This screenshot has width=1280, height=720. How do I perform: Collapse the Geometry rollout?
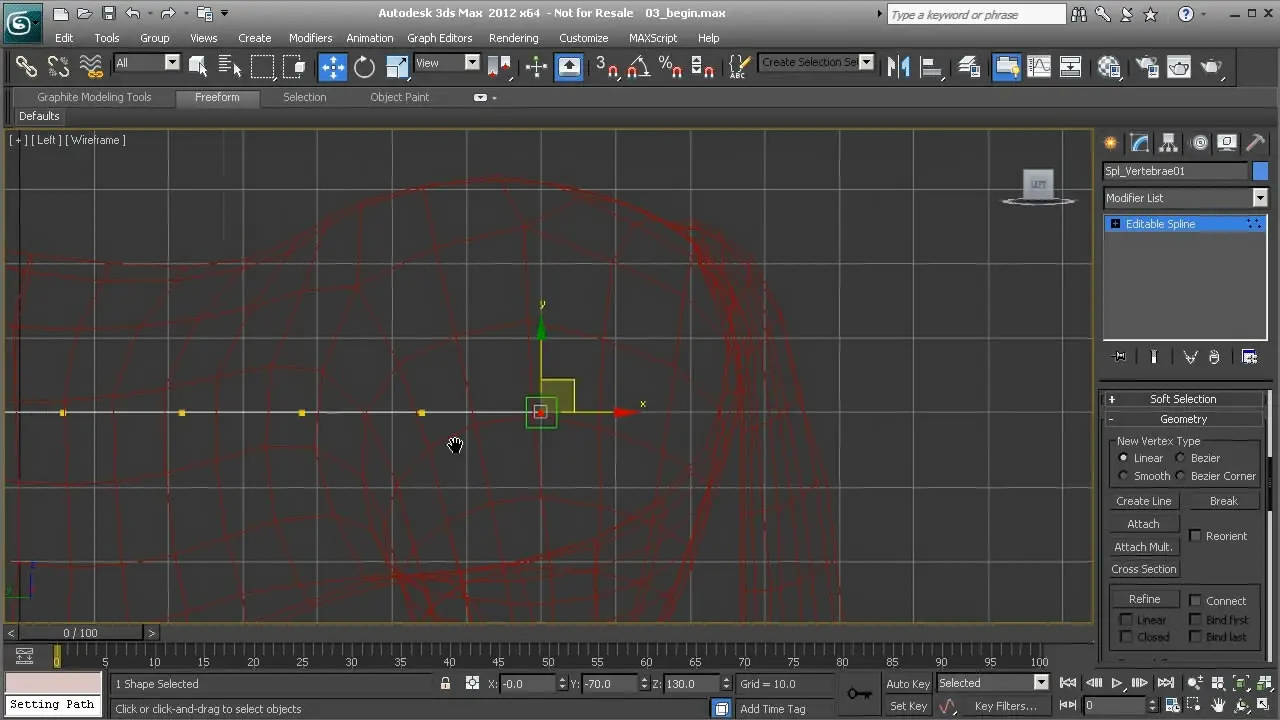1183,419
